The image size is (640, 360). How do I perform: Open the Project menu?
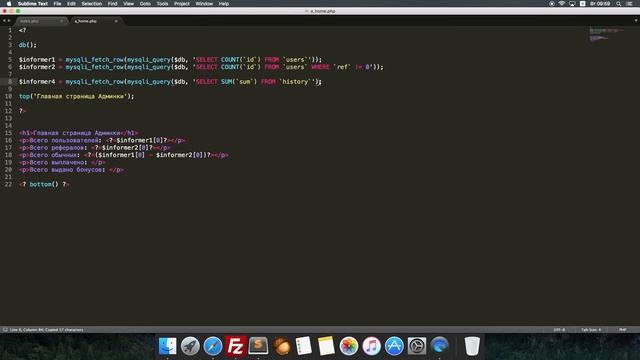pos(182,4)
